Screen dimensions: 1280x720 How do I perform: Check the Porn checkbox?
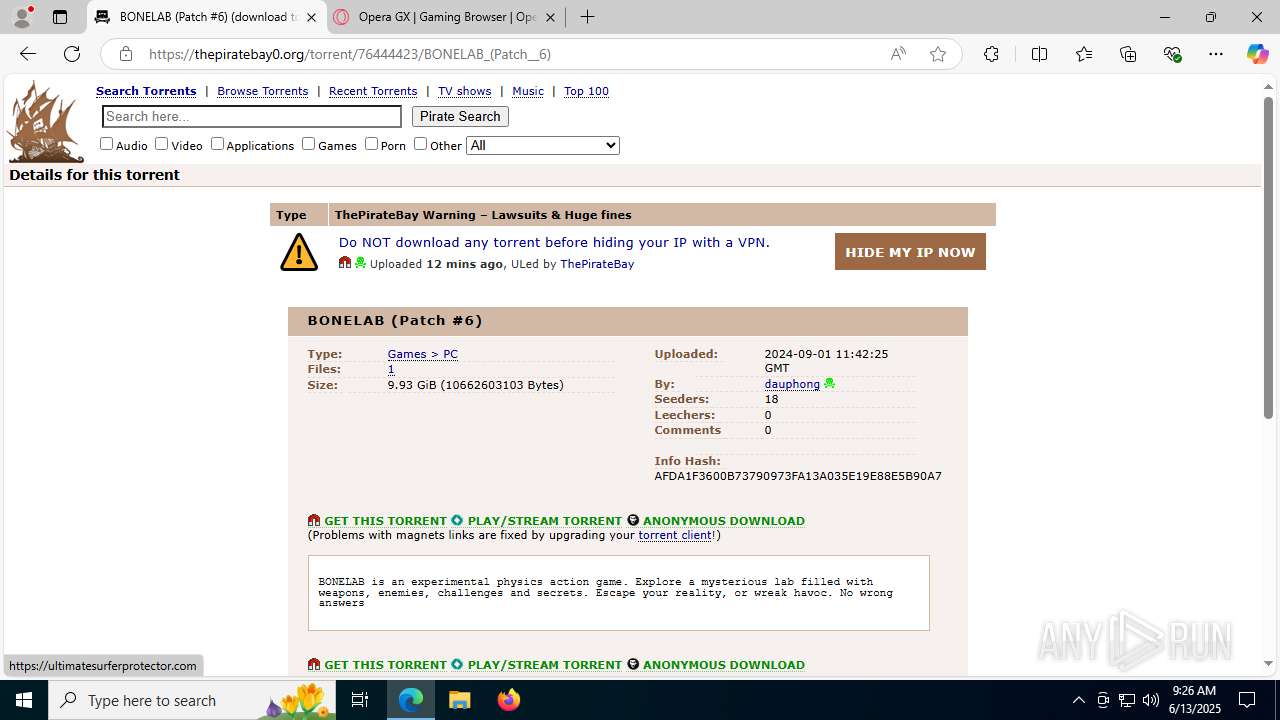pyautogui.click(x=371, y=144)
